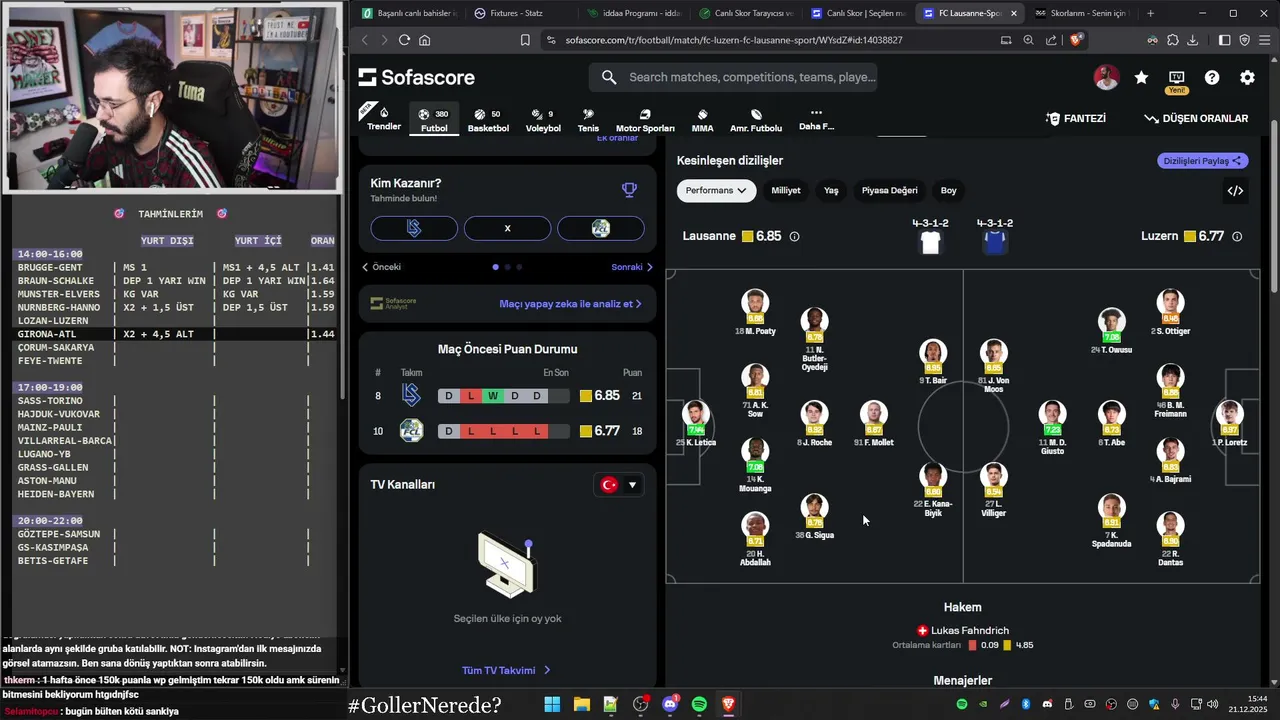
Task: Vote for Luzern away win
Action: 600,229
